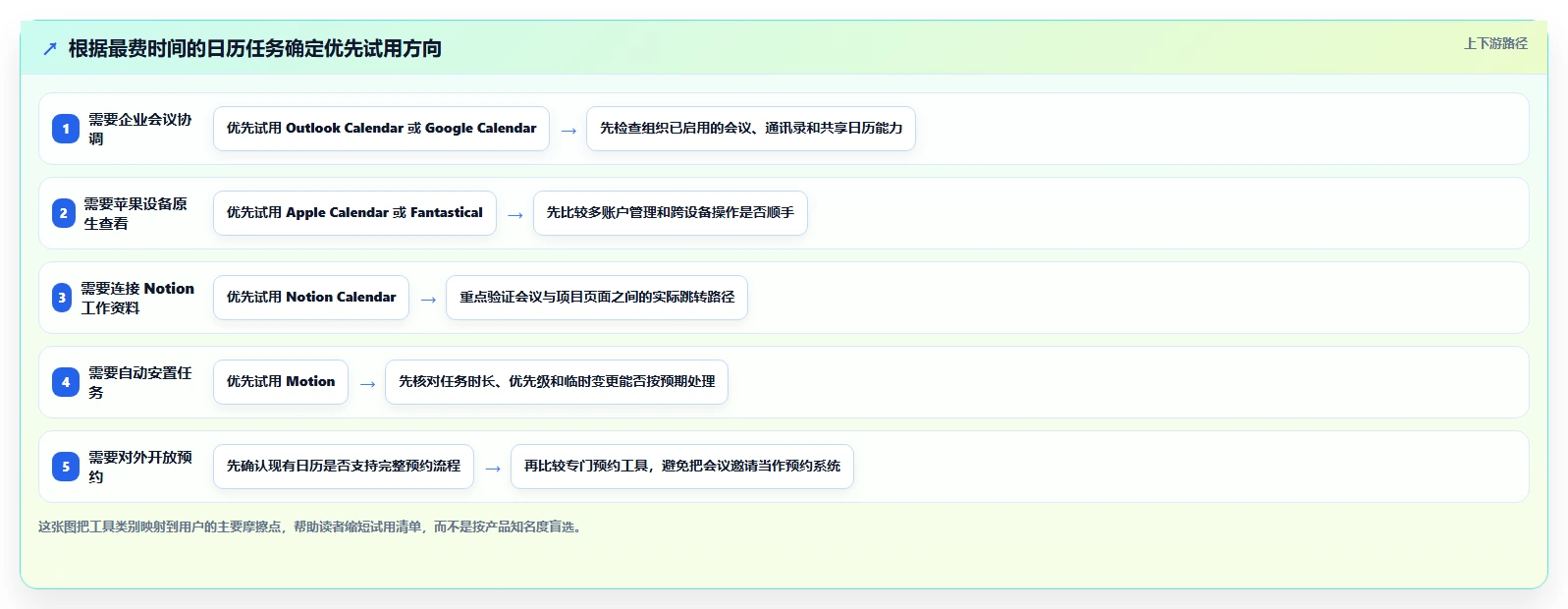Click 先确认现有日历是否支持完整预约流程 box
The image size is (1568, 609).
tap(344, 467)
